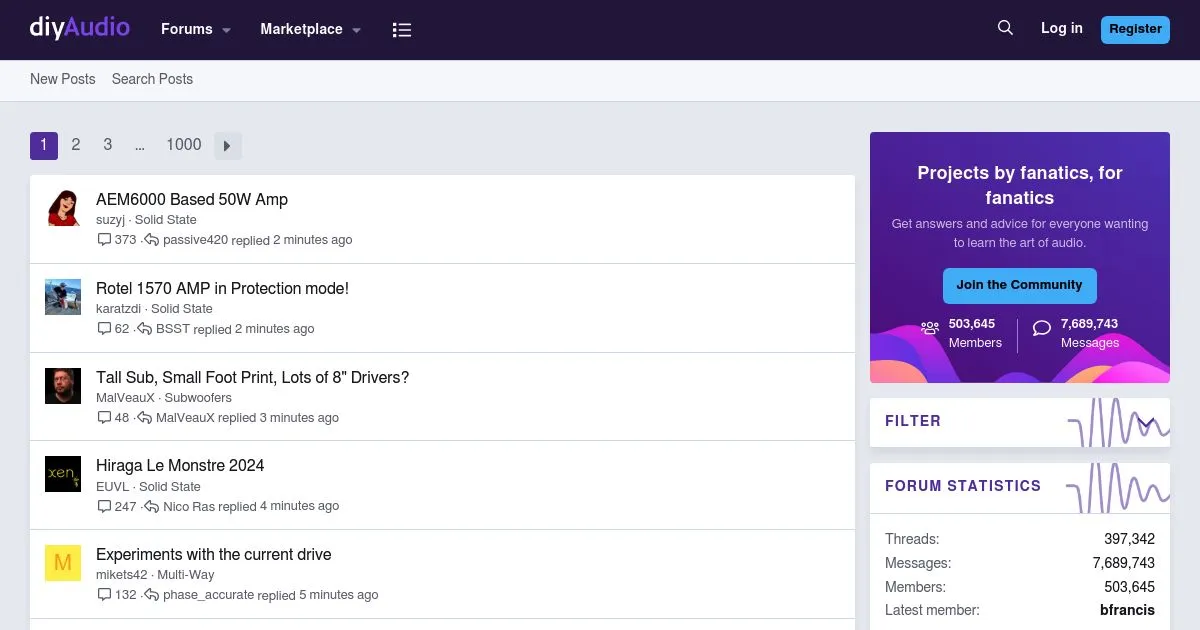Click Threads count 397,342

click(1129, 539)
